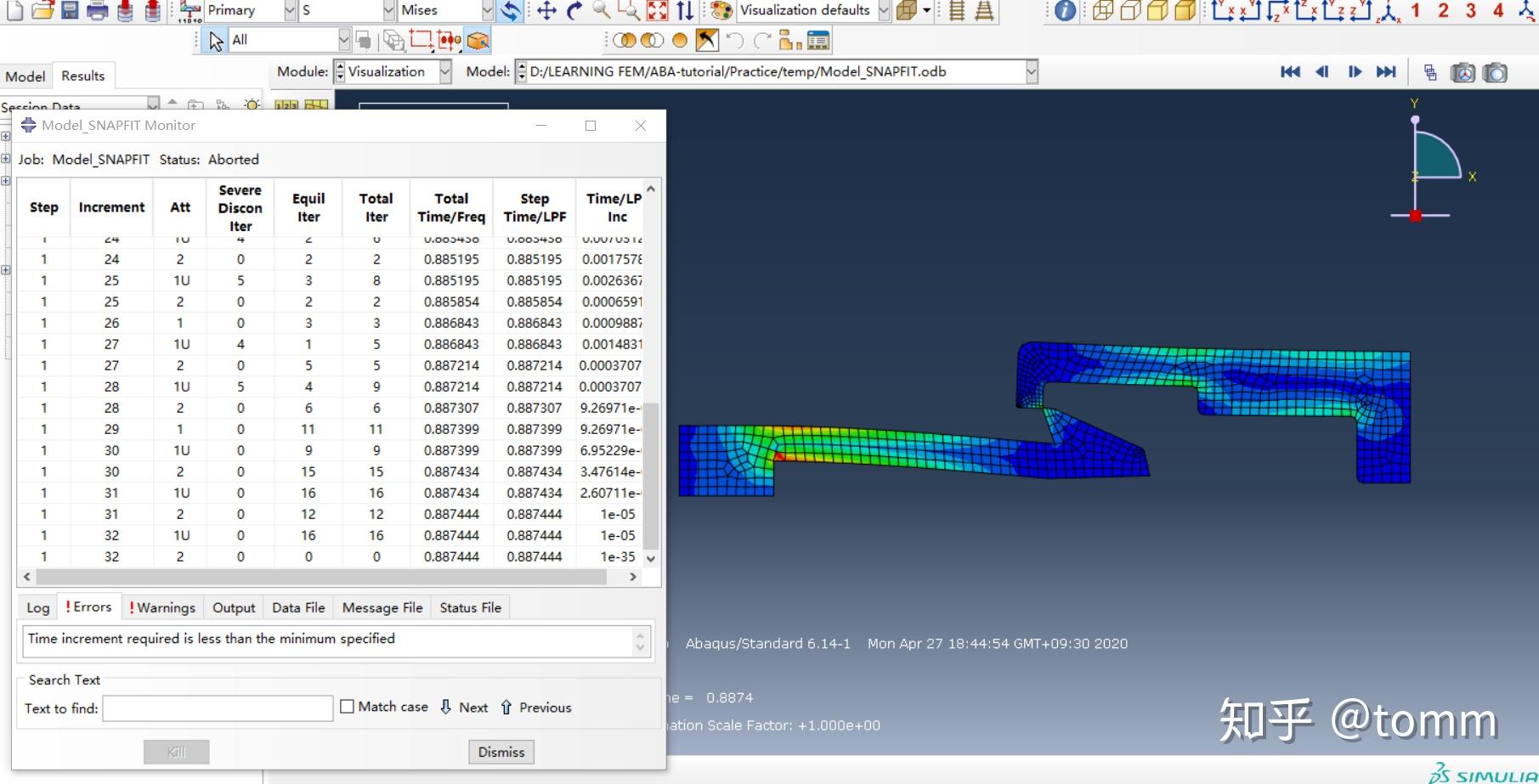Expand the arrow beside the brown cube icon

926,10
